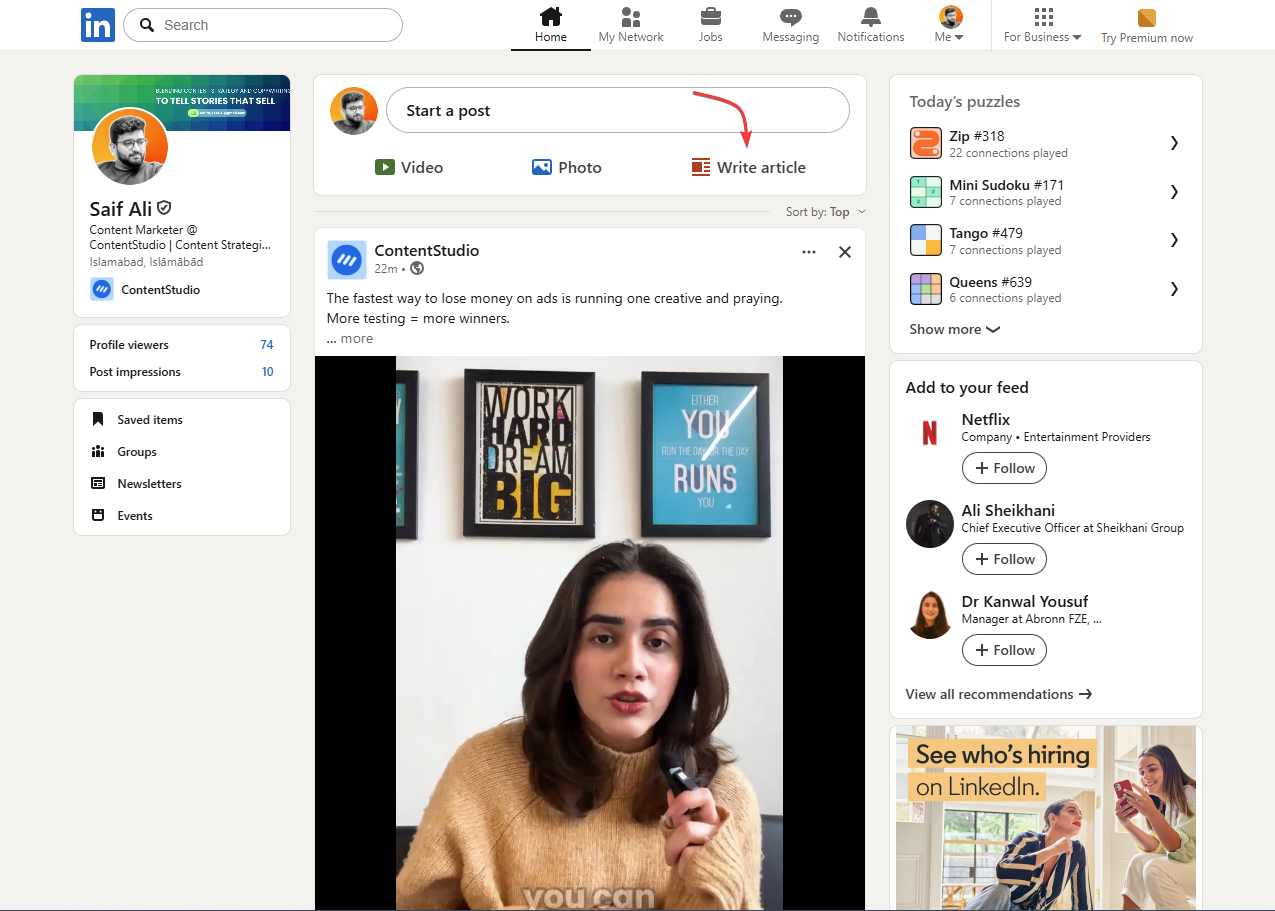The height and width of the screenshot is (911, 1275).
Task: Open the Write article option
Action: [x=749, y=167]
